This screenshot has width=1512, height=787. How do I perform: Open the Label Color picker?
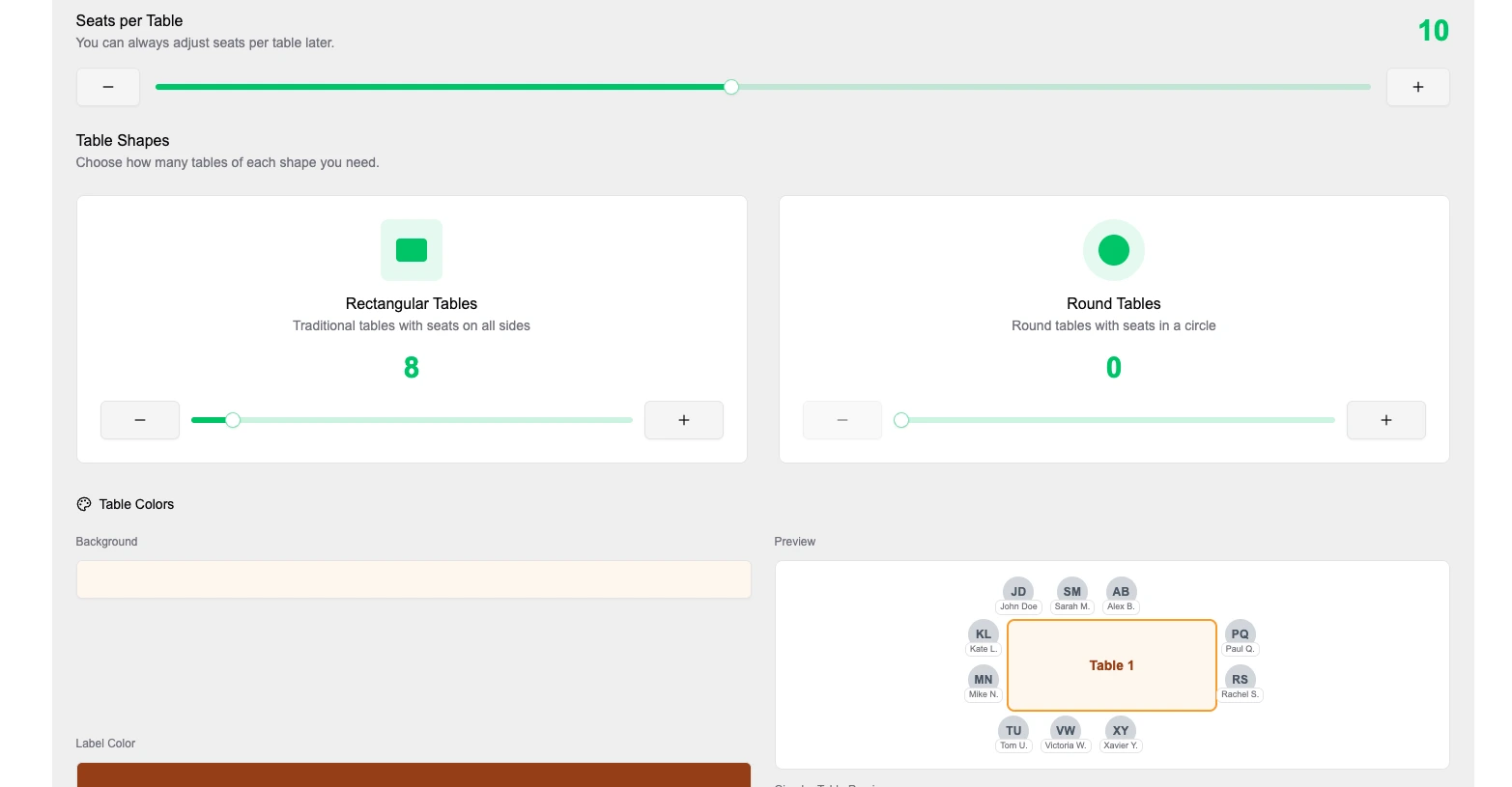pos(414,775)
